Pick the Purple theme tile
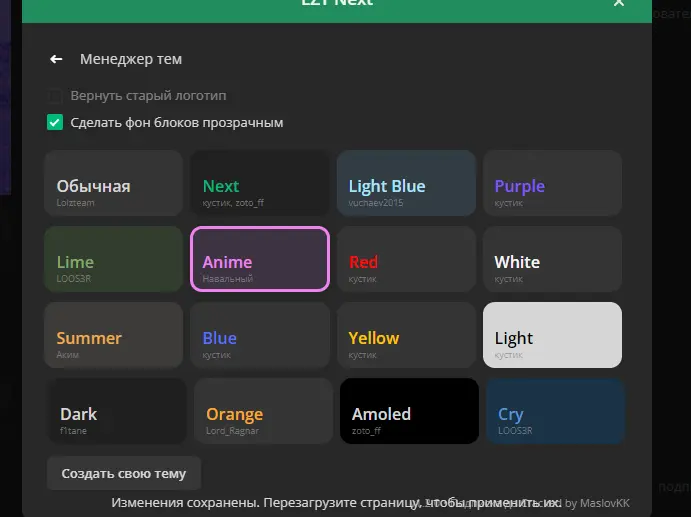This screenshot has height=517, width=691. point(552,183)
